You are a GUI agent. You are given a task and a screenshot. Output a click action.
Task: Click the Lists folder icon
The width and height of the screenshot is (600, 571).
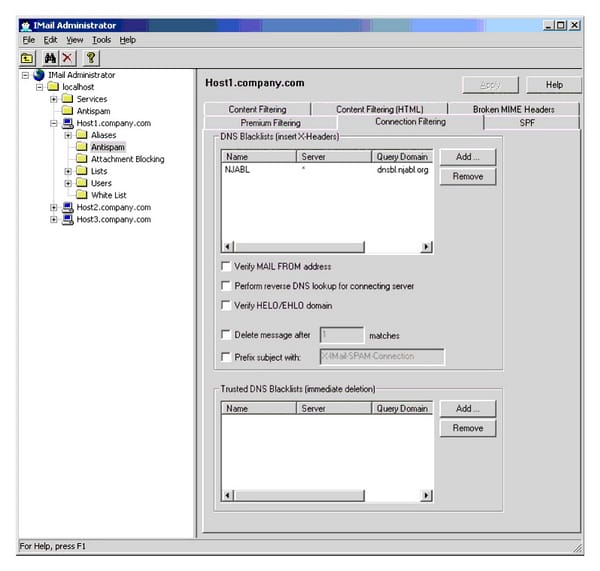tap(82, 171)
